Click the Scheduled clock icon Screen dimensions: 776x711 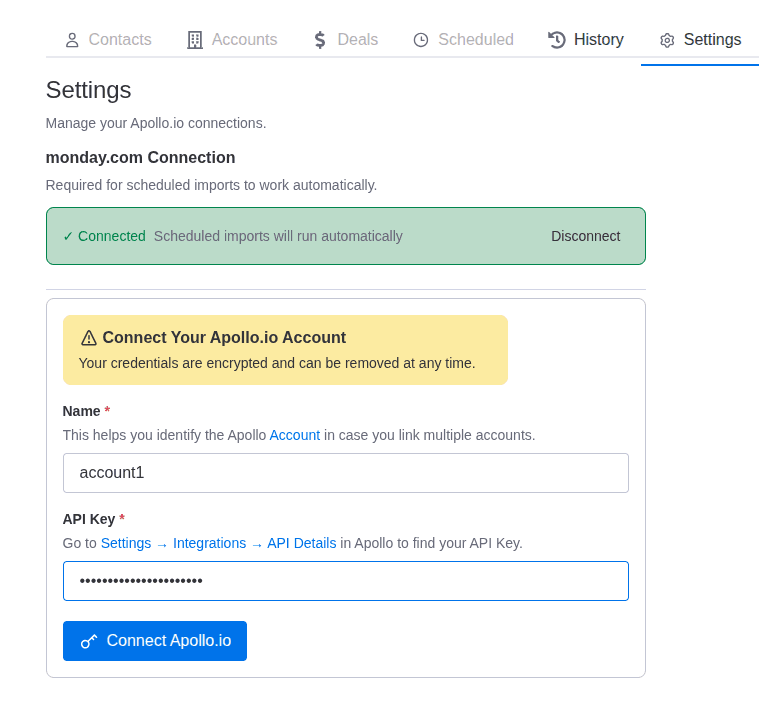coord(421,40)
